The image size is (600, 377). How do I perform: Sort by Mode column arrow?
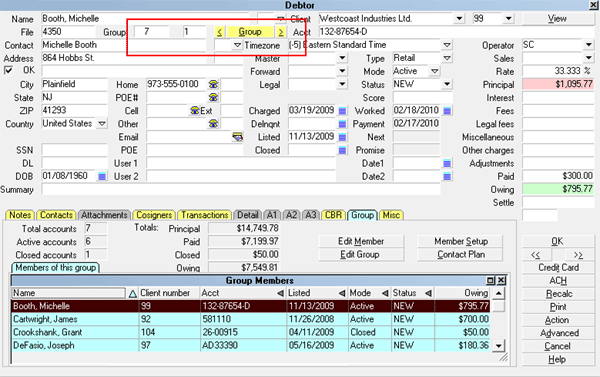point(385,294)
